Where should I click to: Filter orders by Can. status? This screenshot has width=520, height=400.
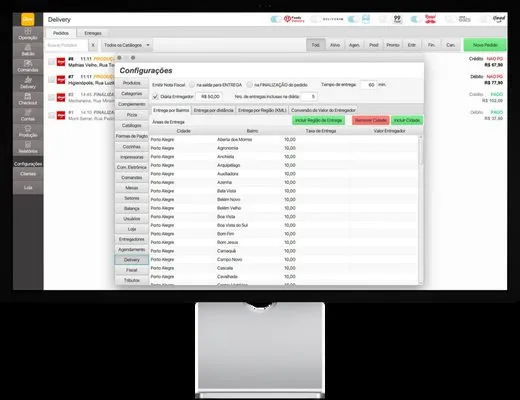451,45
